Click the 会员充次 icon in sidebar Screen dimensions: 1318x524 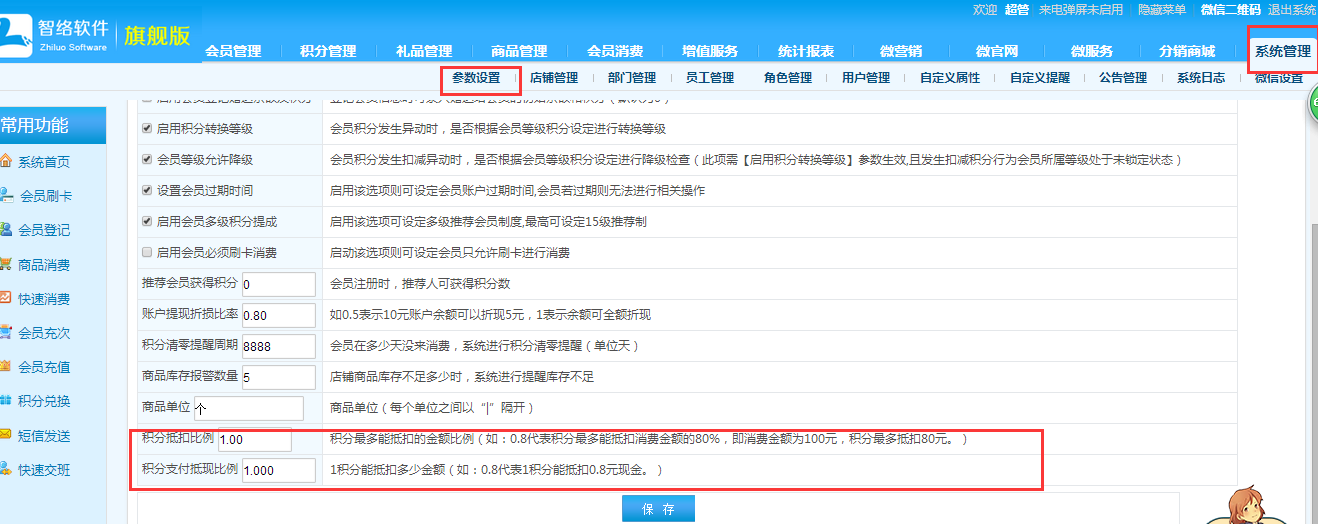[x=6, y=332]
